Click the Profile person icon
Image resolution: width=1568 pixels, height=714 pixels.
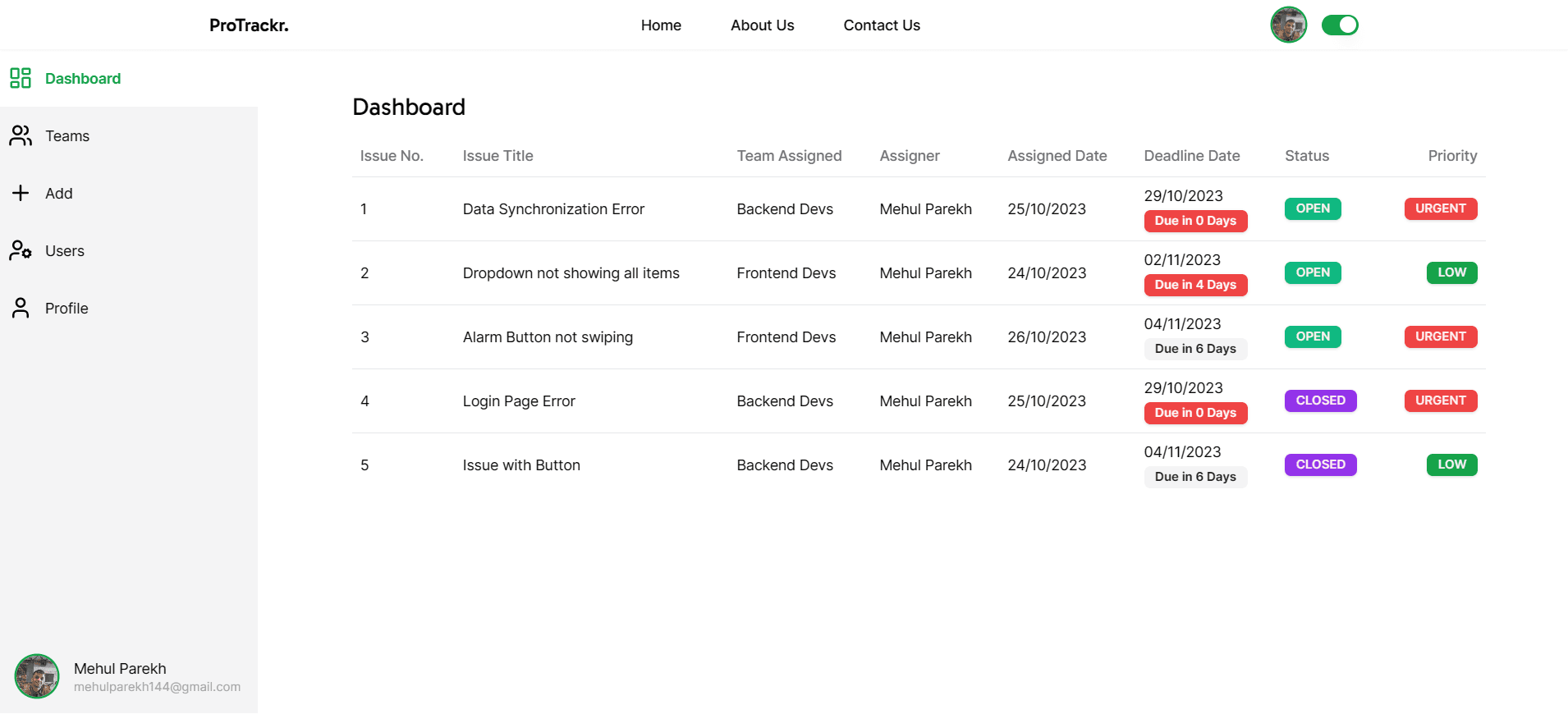pos(21,308)
